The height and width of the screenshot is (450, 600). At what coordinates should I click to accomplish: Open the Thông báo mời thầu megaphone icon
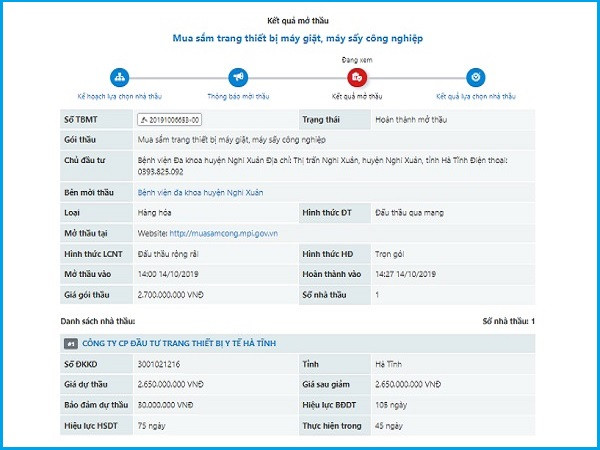click(238, 77)
